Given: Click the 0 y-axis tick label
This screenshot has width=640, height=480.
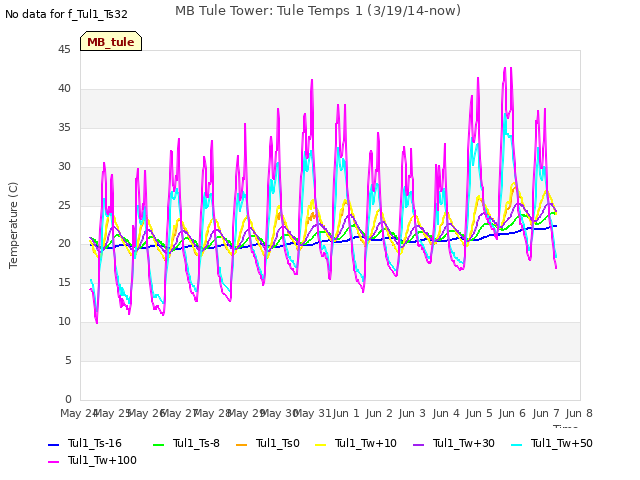Looking at the screenshot, I should (x=68, y=399).
